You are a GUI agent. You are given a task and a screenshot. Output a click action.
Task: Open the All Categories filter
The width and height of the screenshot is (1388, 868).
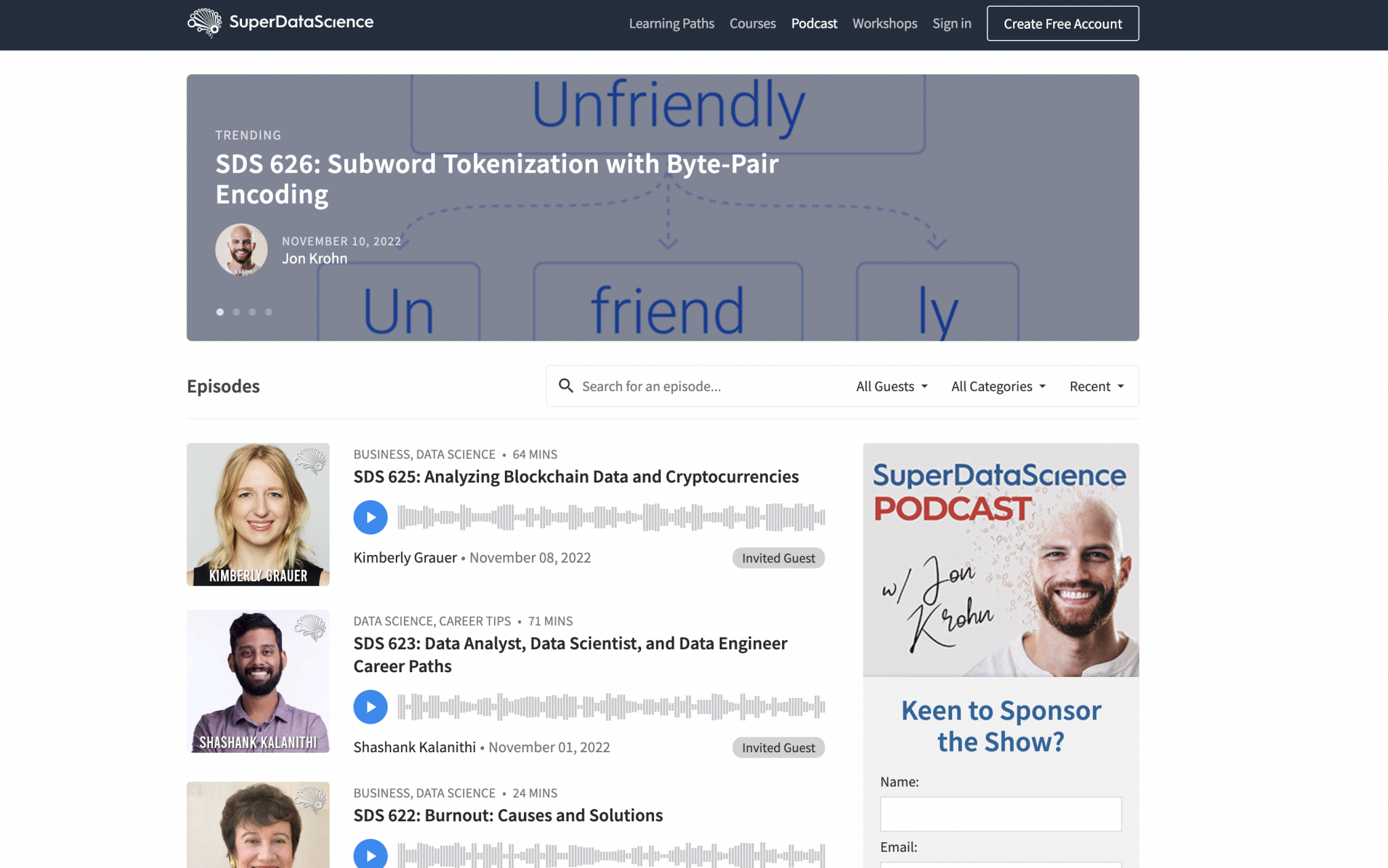click(998, 386)
